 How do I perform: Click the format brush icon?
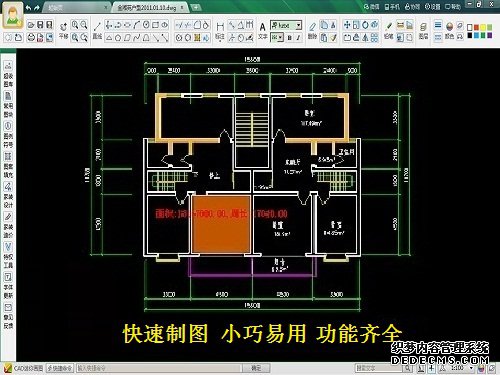[334, 38]
